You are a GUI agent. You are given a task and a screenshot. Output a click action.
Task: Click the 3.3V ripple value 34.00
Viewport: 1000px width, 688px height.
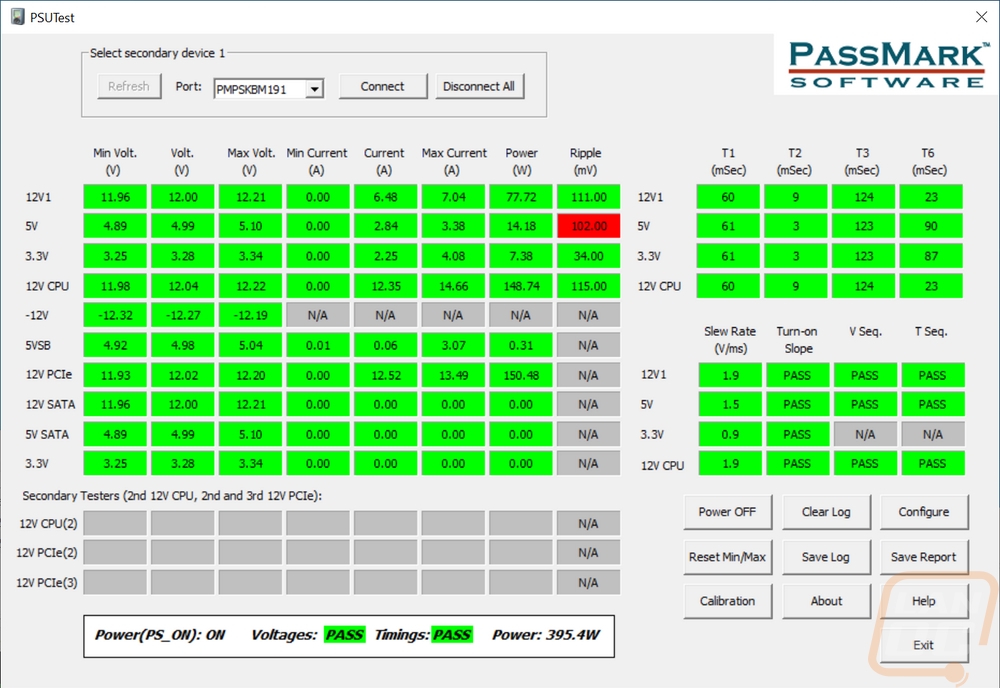589,256
